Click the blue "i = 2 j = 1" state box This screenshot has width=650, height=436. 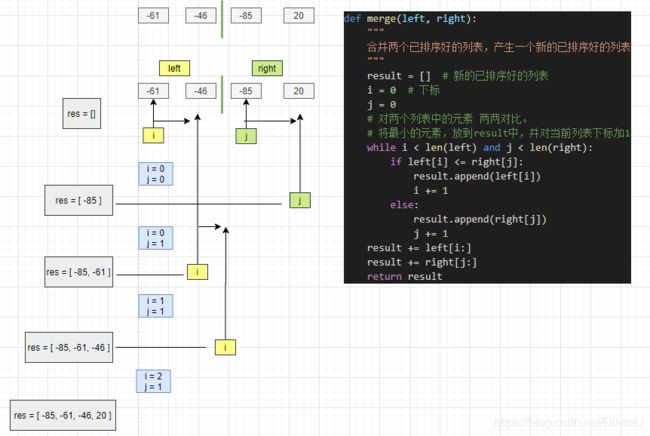click(153, 381)
